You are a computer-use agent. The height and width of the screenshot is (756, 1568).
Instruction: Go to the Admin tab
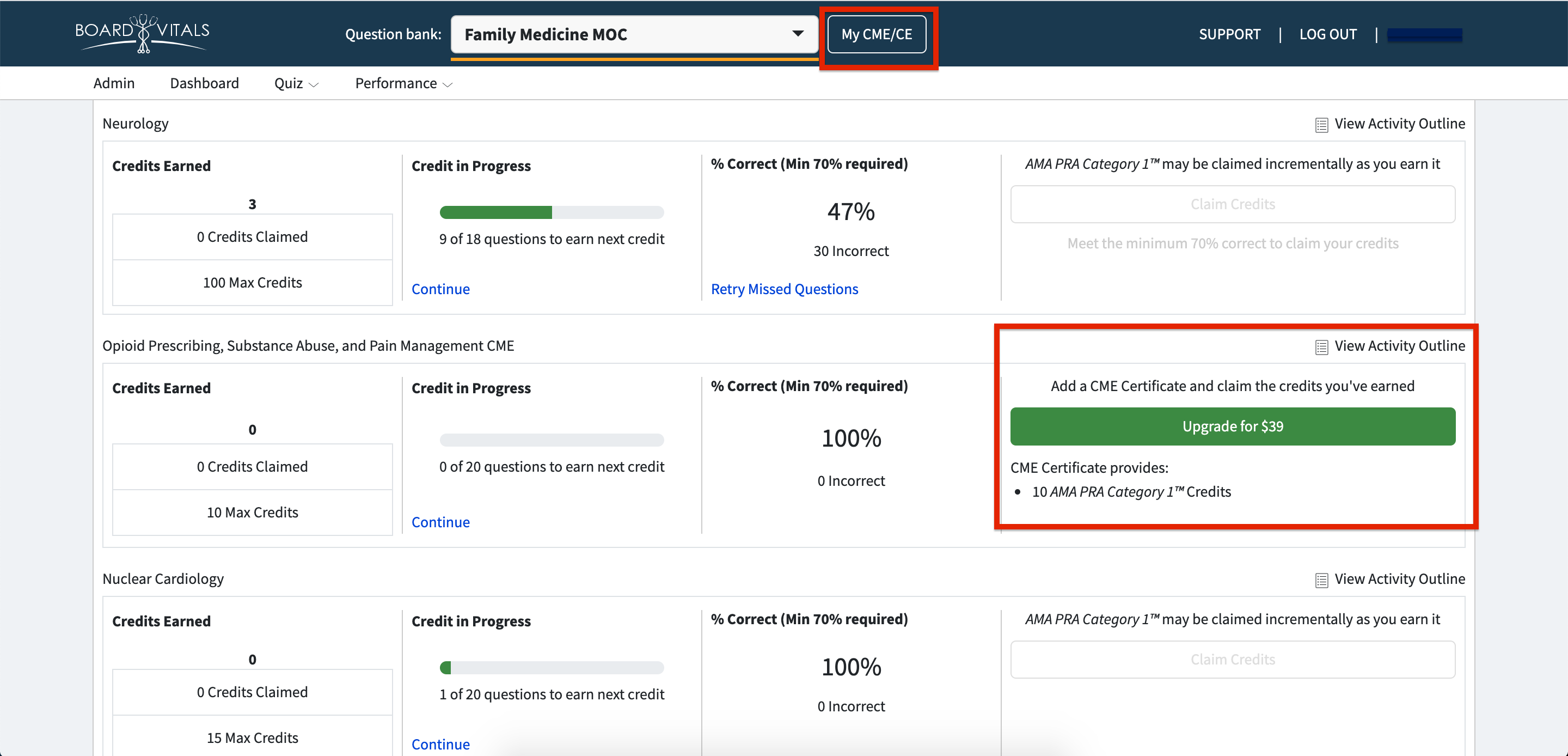tap(114, 83)
